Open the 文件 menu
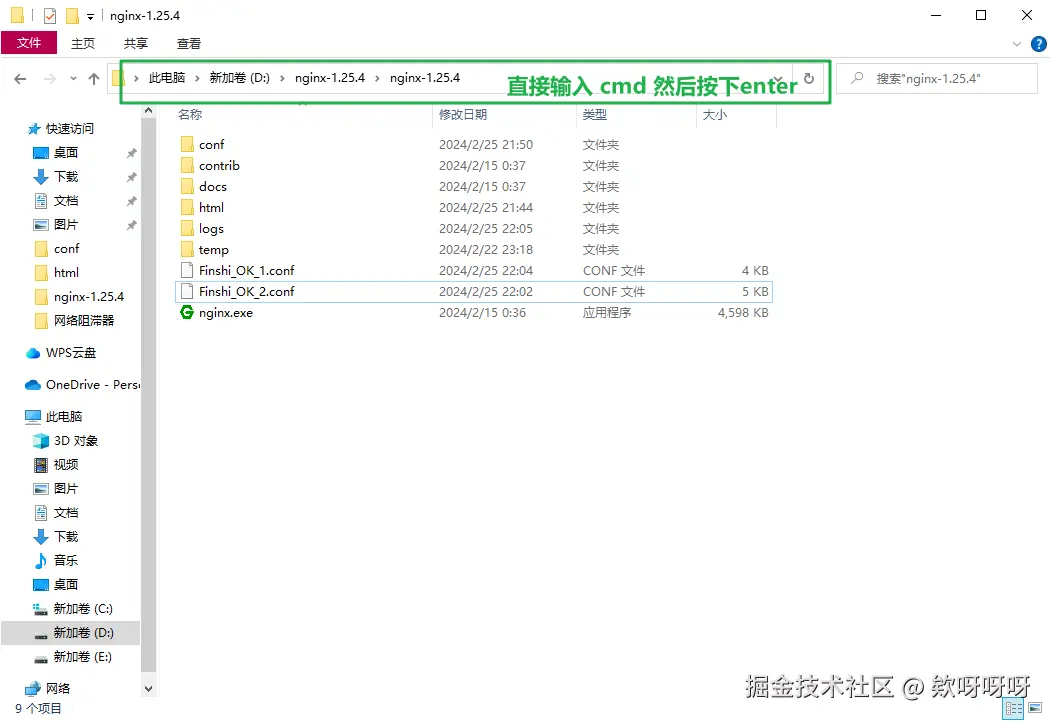The image size is (1051, 721). [x=29, y=43]
